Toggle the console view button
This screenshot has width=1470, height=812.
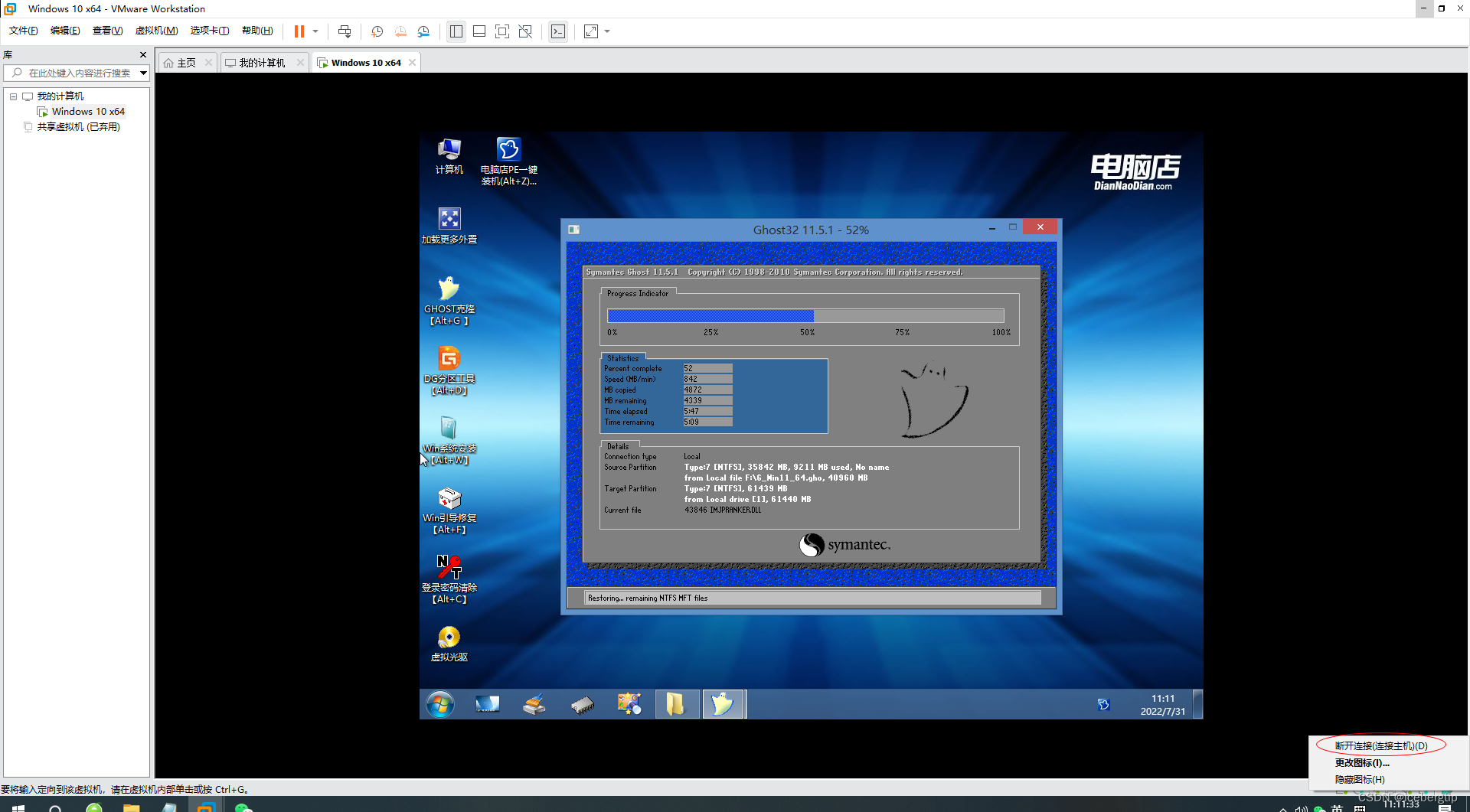[x=558, y=31]
